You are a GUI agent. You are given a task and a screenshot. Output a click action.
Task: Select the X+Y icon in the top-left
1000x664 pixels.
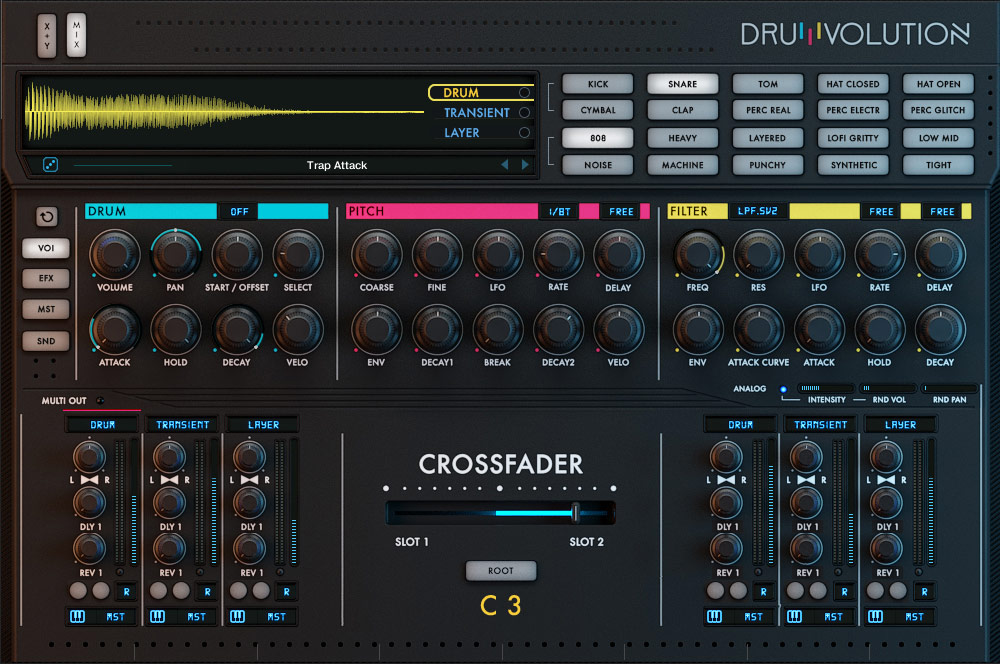coord(45,33)
